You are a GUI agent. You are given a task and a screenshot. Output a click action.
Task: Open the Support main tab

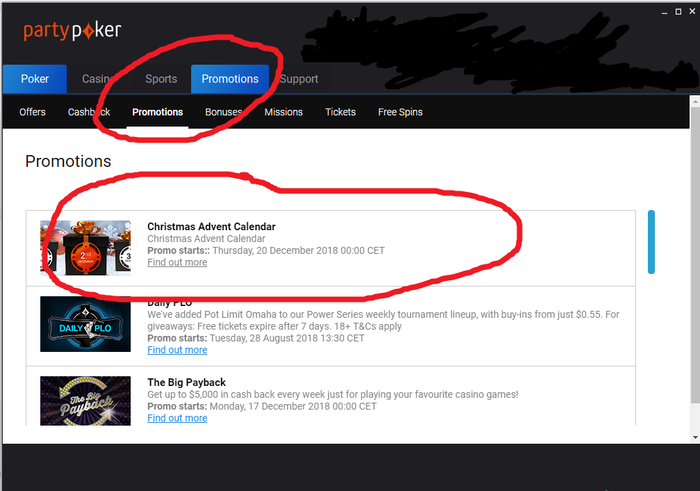(x=299, y=79)
